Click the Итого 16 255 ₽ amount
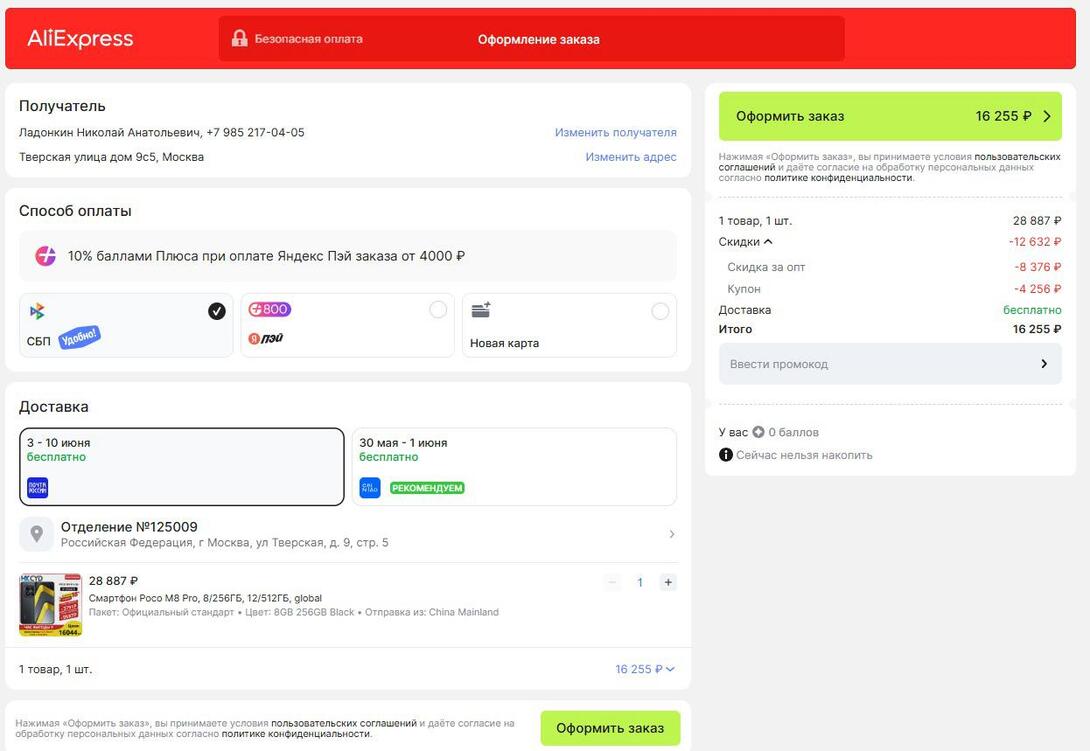This screenshot has height=751, width=1090. (x=1036, y=329)
